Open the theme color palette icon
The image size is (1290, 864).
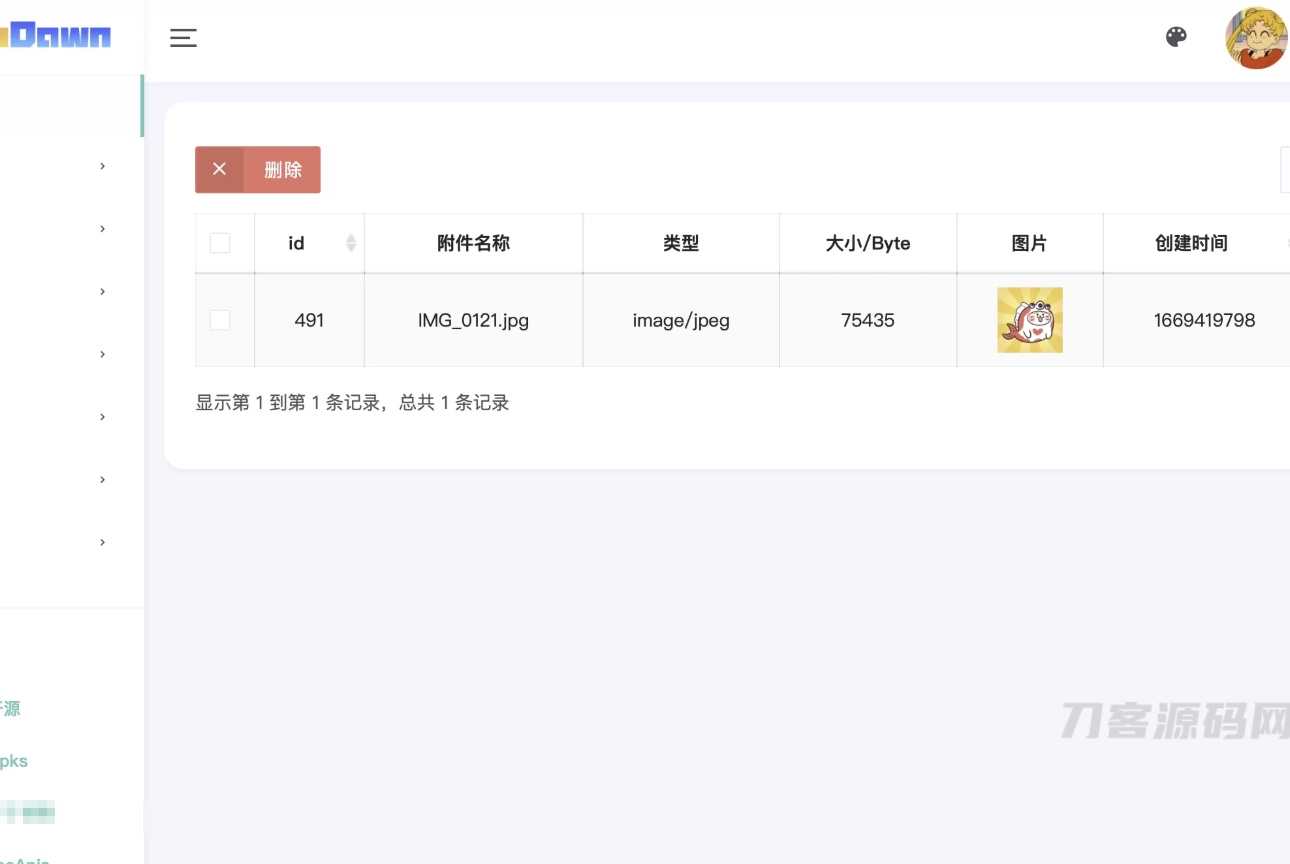pyautogui.click(x=1176, y=37)
